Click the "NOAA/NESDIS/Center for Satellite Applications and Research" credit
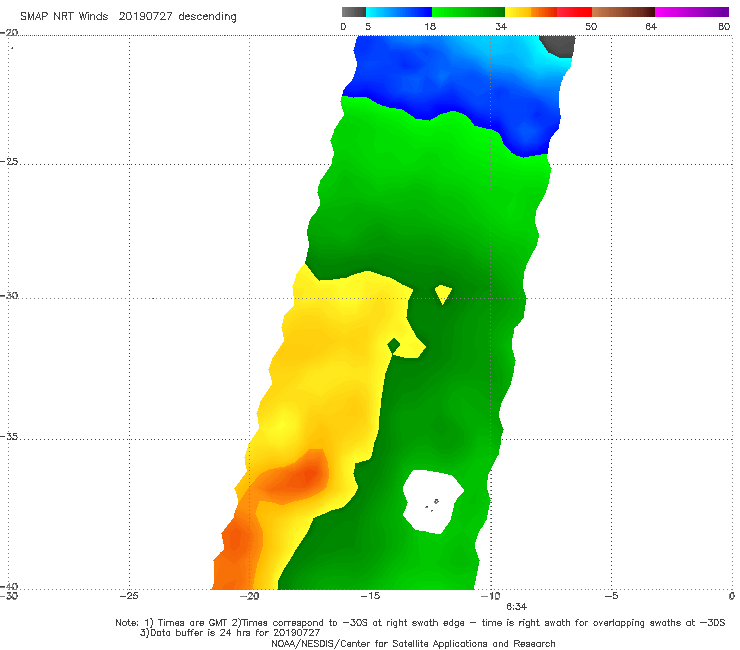Viewport: 740px width, 650px height. click(413, 643)
